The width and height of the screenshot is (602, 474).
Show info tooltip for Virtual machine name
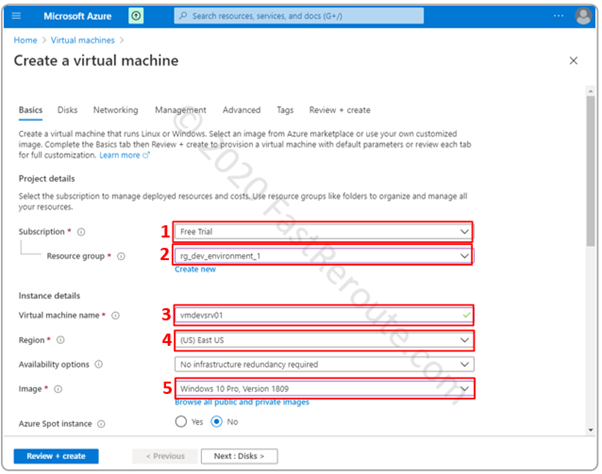(x=115, y=315)
